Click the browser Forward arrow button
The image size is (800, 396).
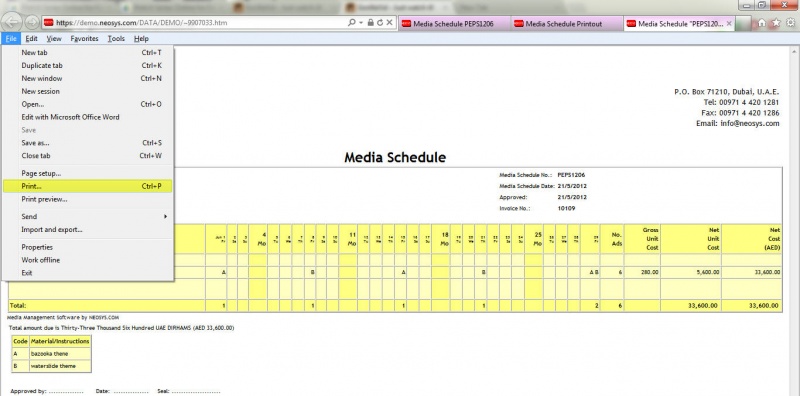[32, 22]
